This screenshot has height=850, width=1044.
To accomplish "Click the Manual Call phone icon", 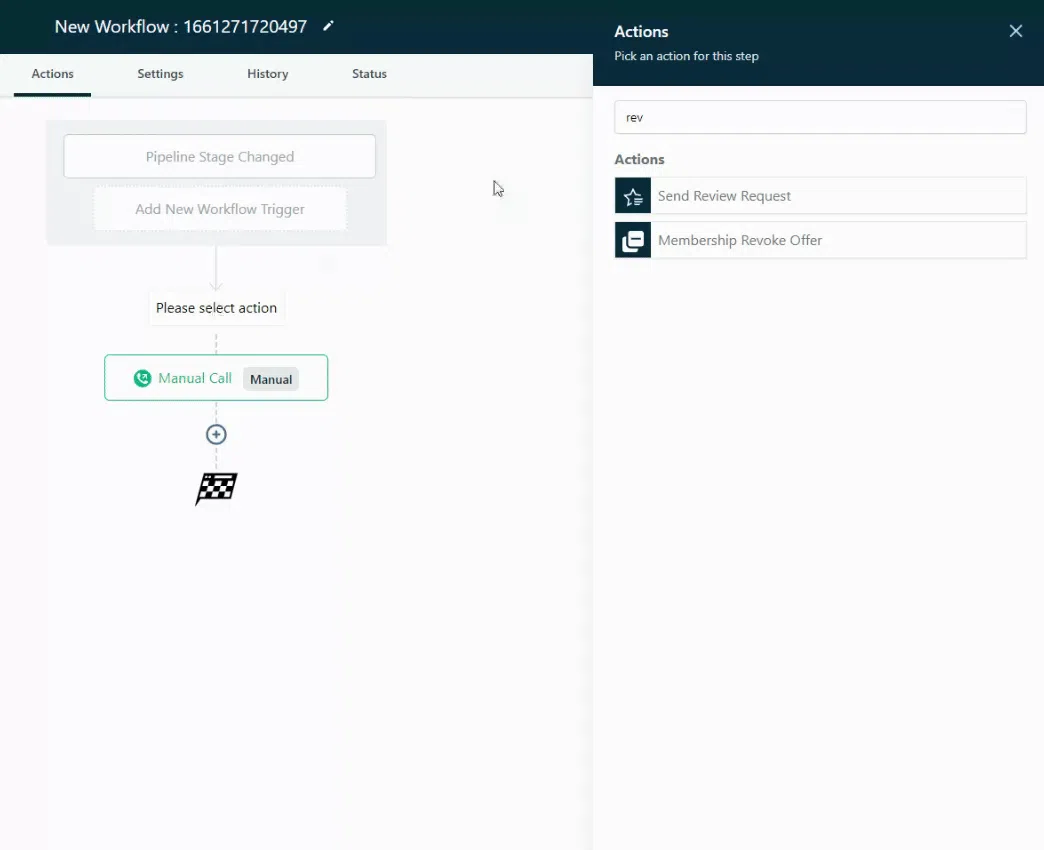I will tap(142, 378).
